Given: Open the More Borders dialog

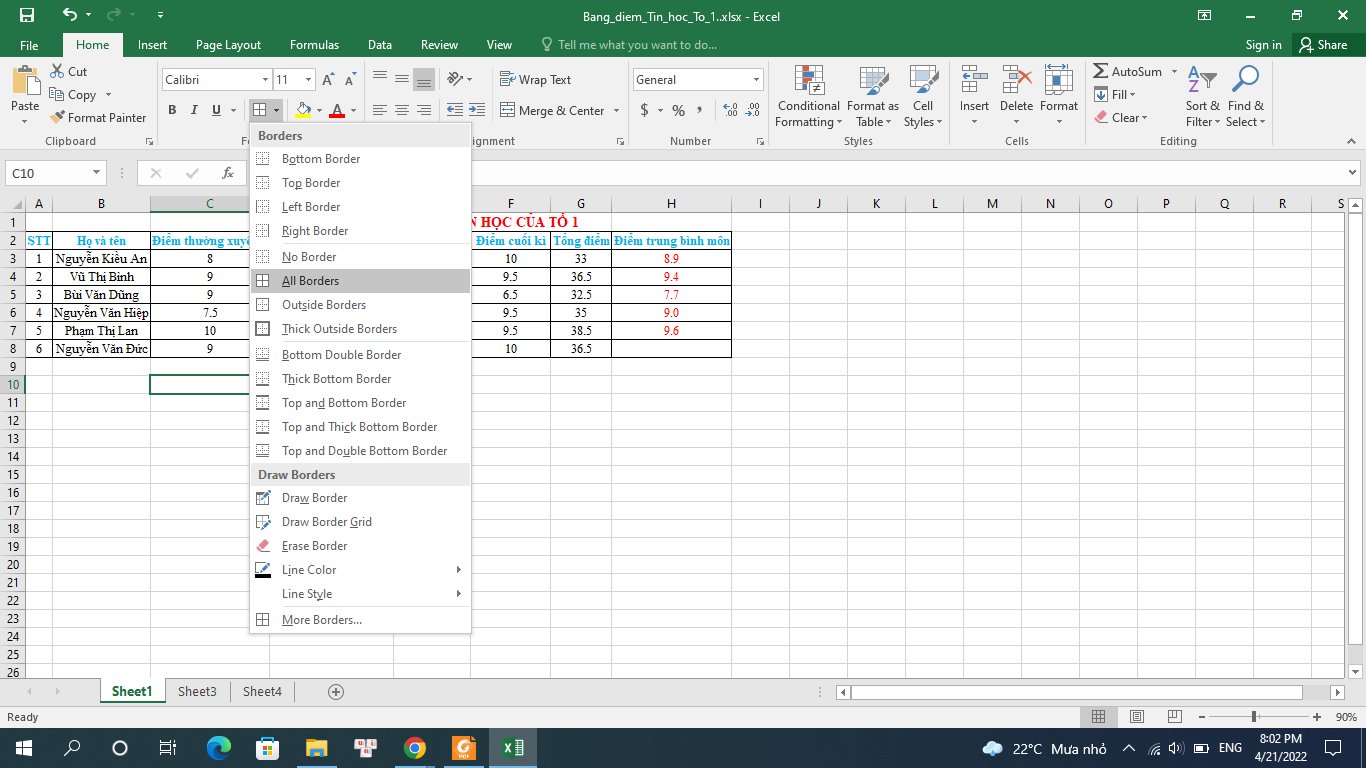Looking at the screenshot, I should pyautogui.click(x=321, y=620).
